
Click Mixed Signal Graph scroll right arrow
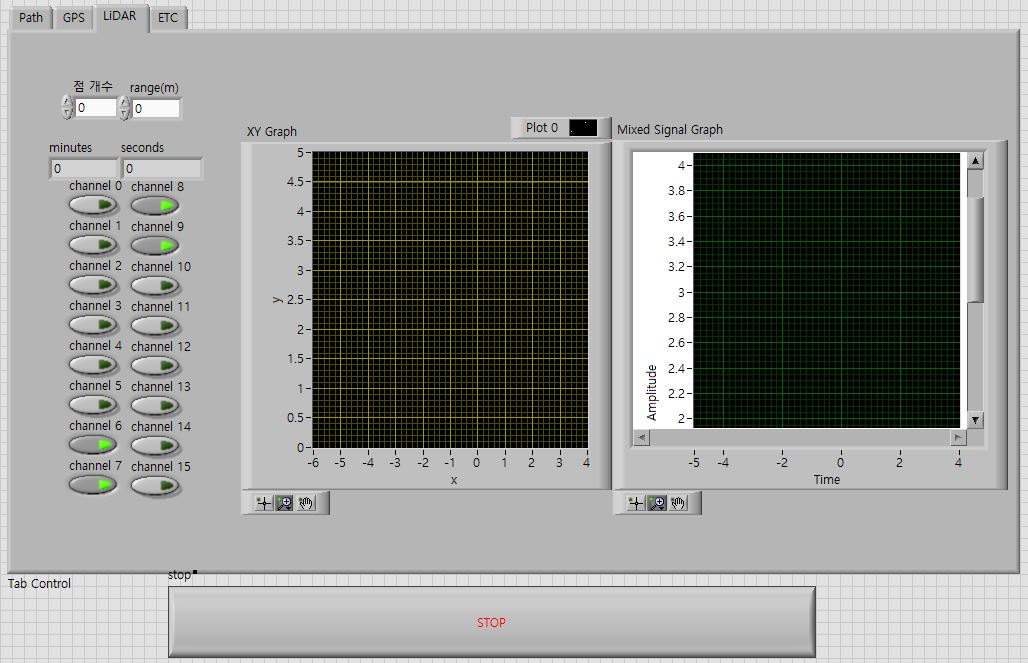click(958, 437)
